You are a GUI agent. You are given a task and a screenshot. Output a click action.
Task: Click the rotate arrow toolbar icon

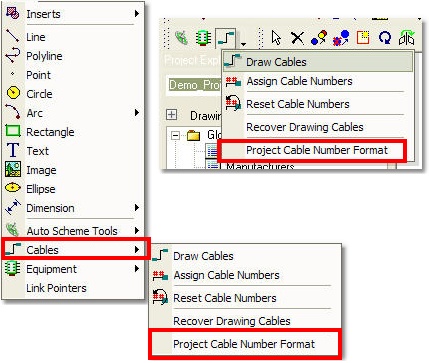pos(385,38)
